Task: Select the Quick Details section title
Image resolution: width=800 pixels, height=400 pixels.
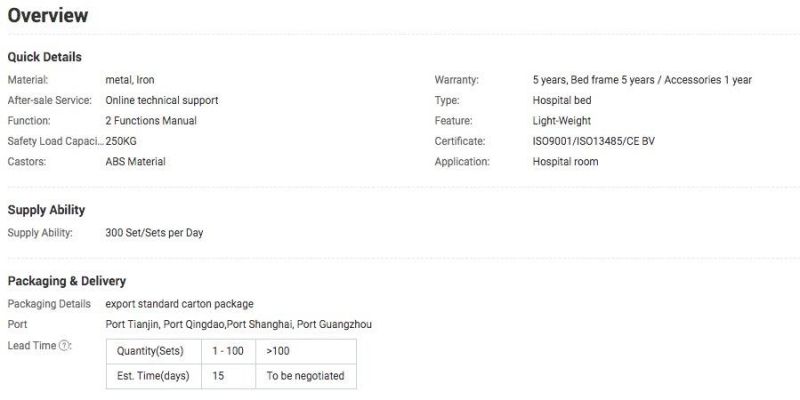Action: pyautogui.click(x=44, y=57)
